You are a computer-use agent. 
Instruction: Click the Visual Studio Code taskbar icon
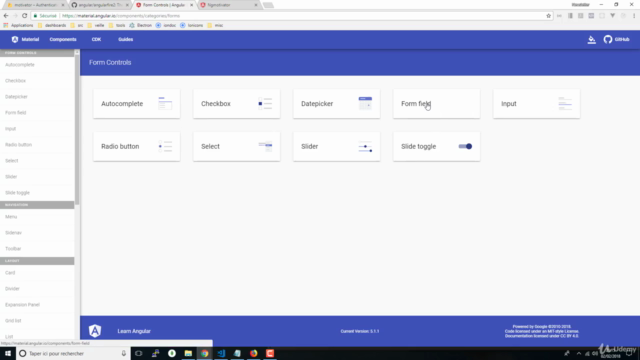pos(221,353)
